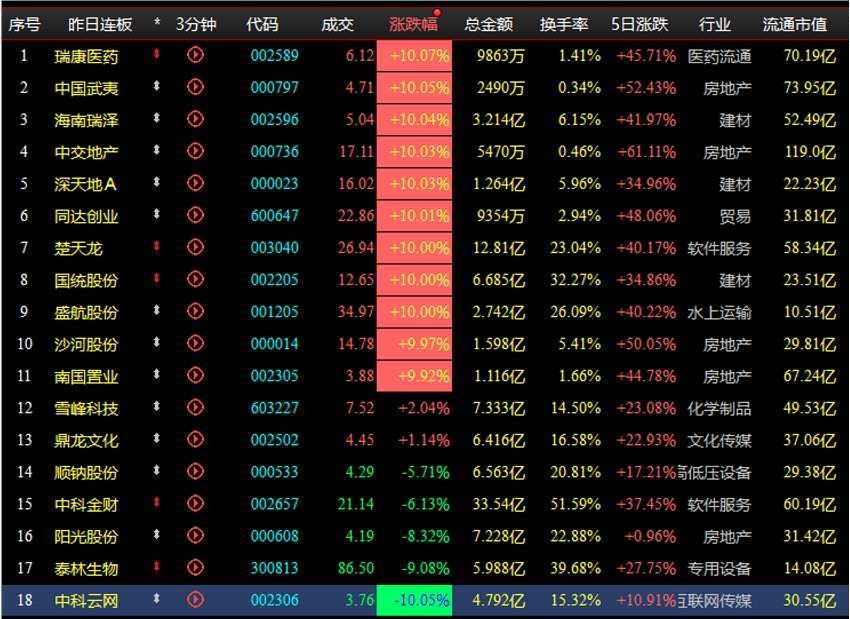Viewport: 850px width, 619px height.
Task: Open 3-minute replay icon for 中科云网
Action: 195,599
